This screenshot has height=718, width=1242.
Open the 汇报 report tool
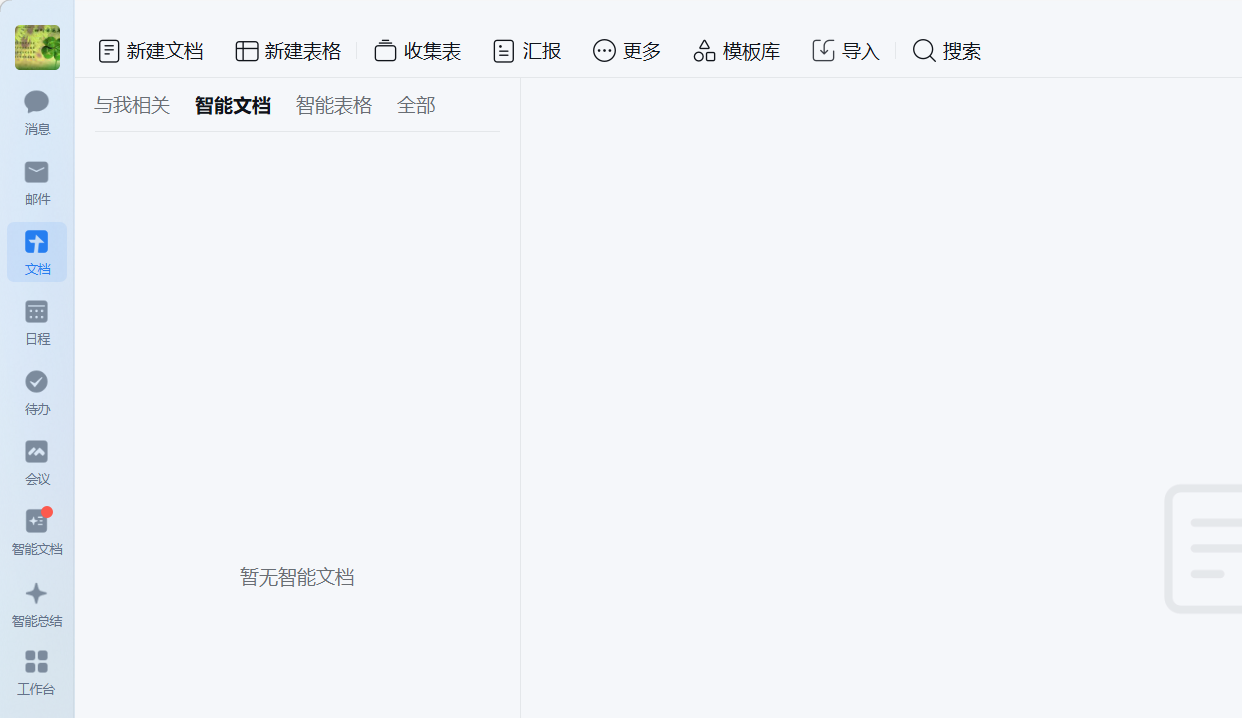[527, 51]
